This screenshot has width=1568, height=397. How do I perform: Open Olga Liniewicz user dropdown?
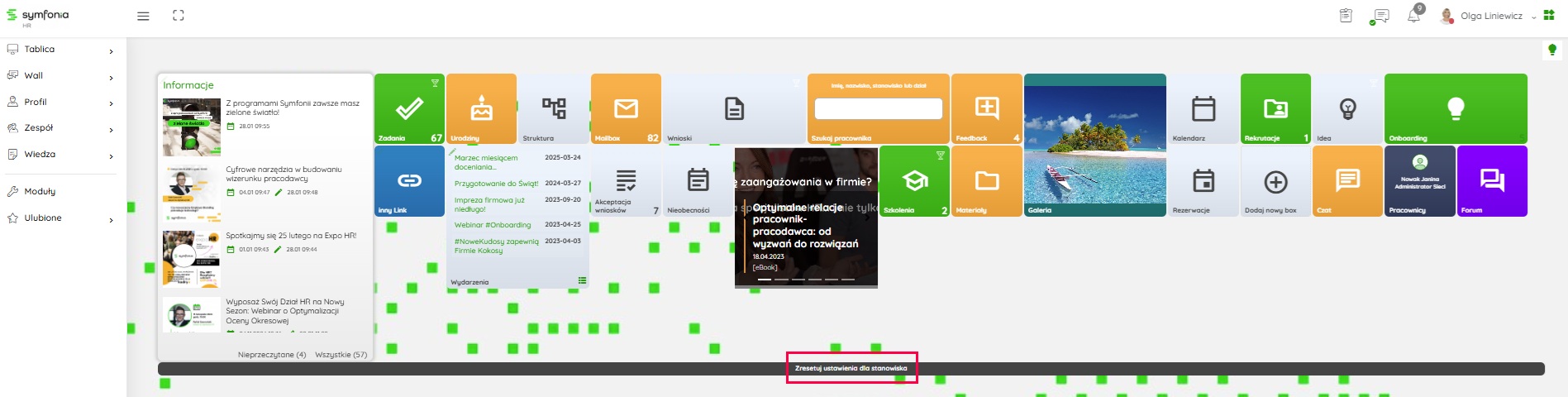pyautogui.click(x=1490, y=16)
